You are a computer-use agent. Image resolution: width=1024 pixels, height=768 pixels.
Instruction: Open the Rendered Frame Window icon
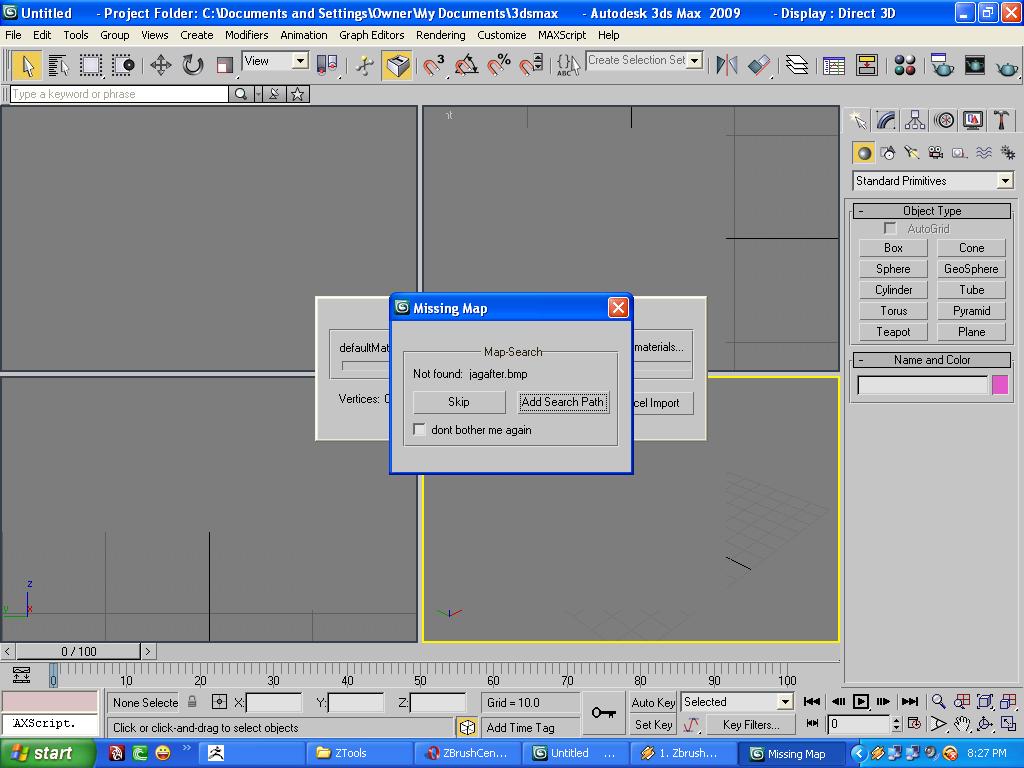coord(974,65)
